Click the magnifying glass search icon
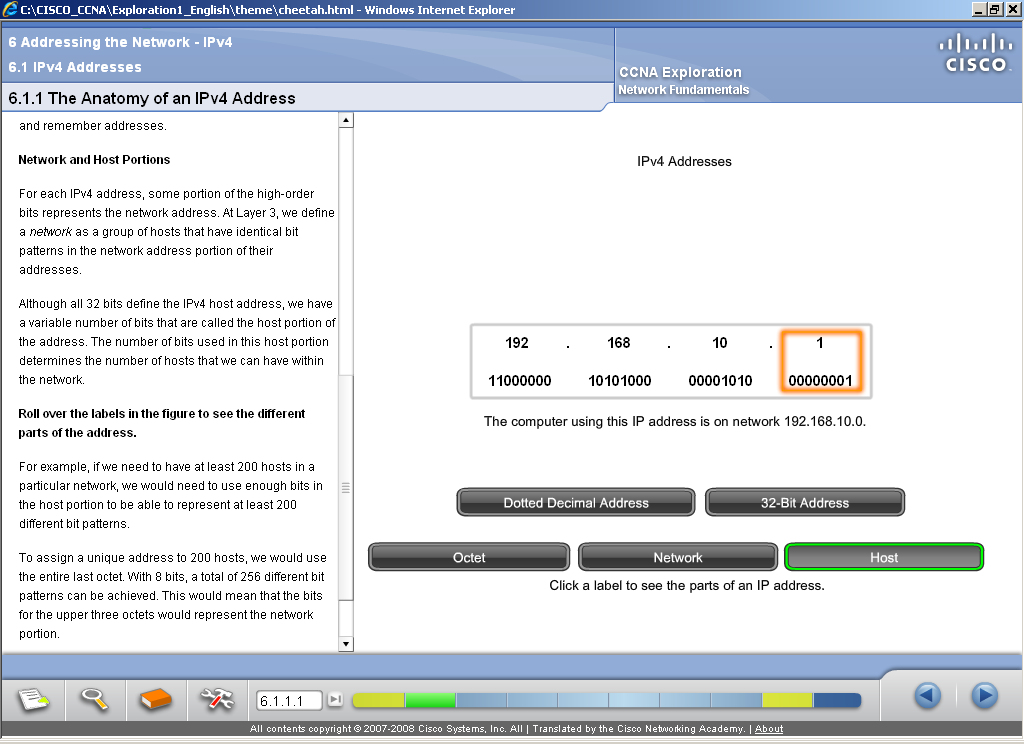This screenshot has height=744, width=1024. point(94,700)
